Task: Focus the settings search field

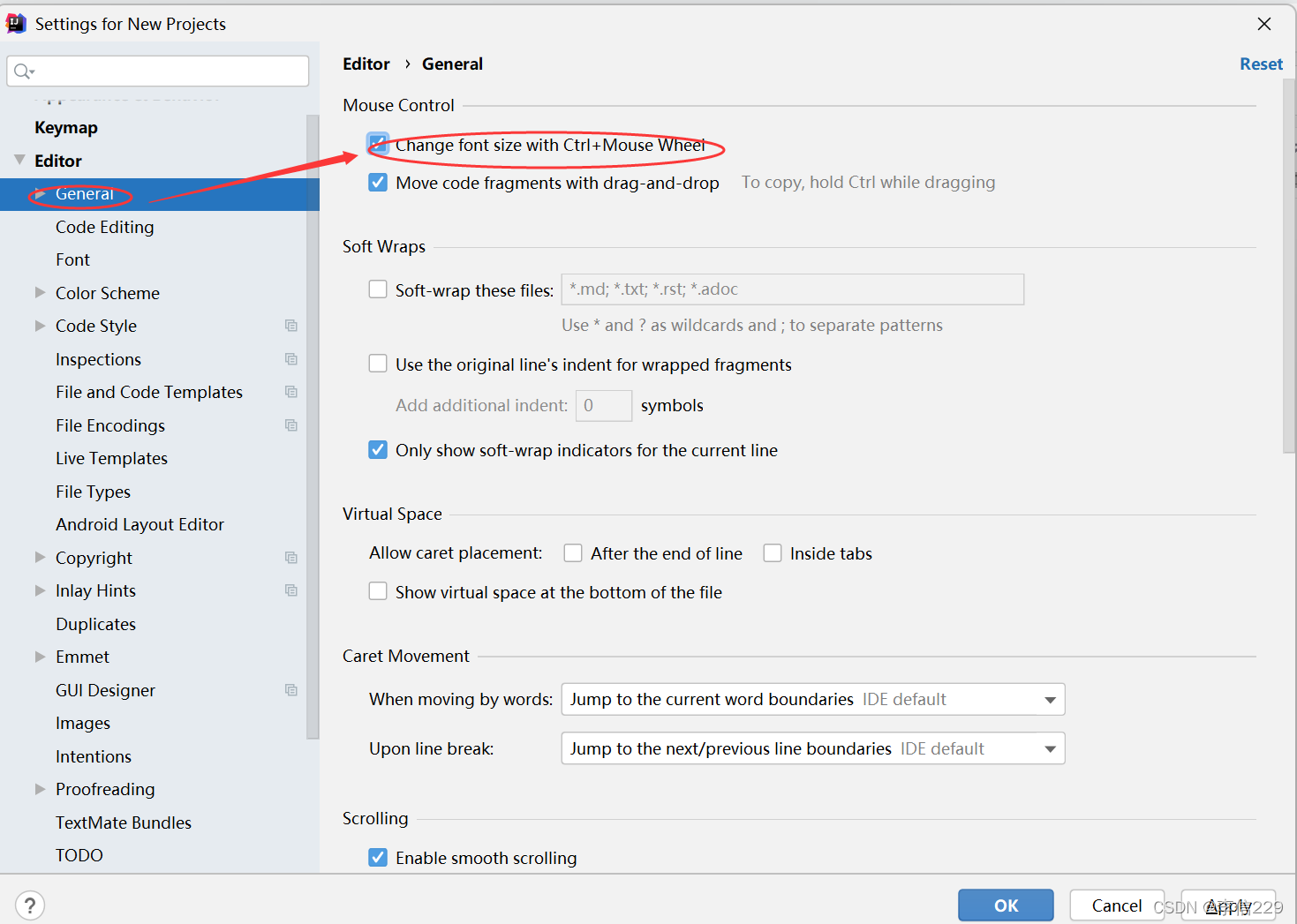Action: [158, 71]
